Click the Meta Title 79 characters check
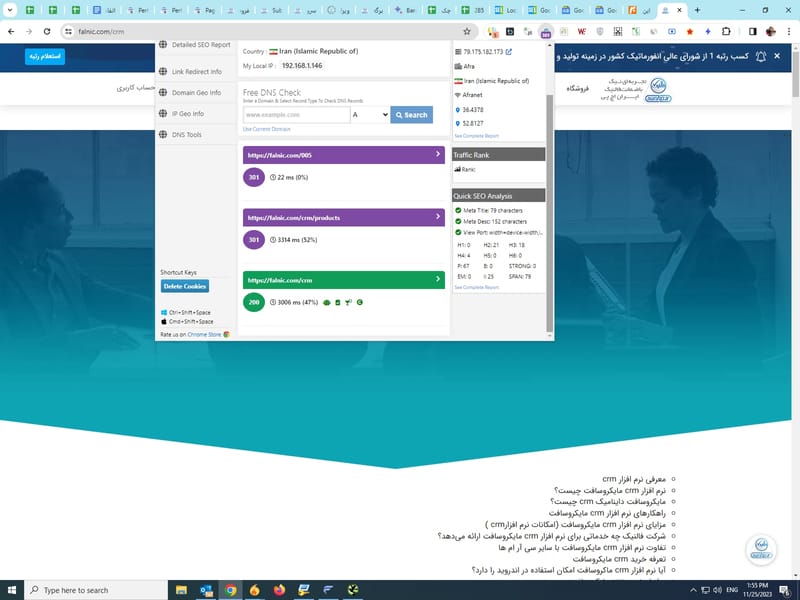800x600 pixels. pyautogui.click(x=489, y=210)
